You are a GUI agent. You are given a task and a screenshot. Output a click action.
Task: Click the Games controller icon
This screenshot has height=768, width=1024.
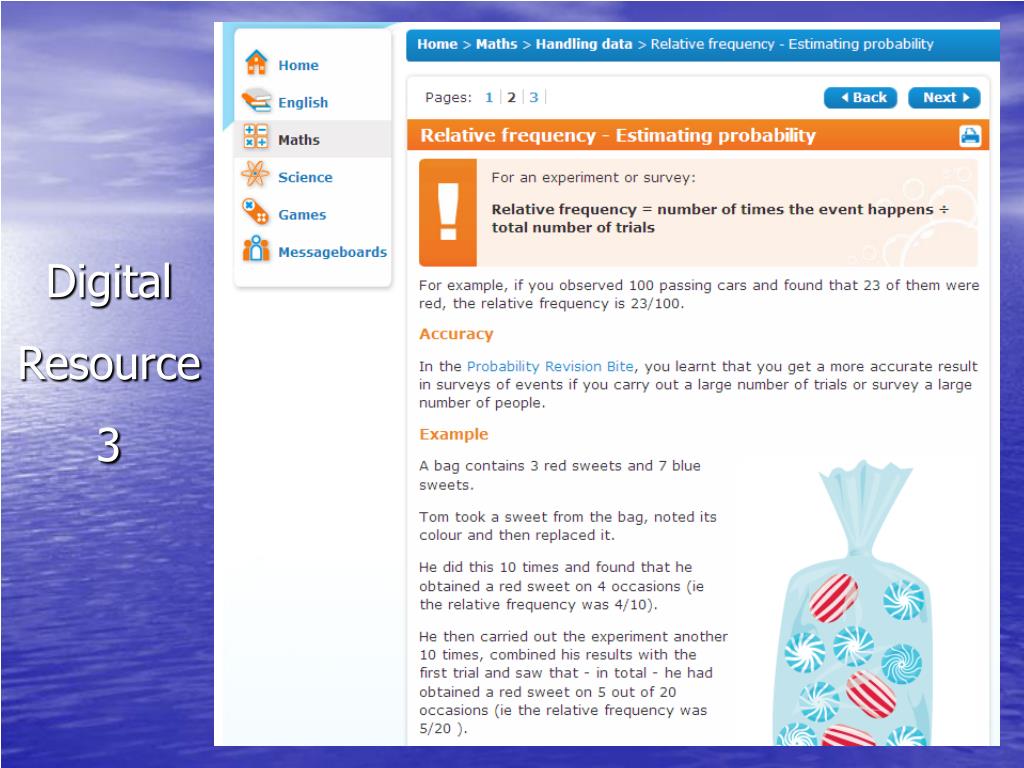pyautogui.click(x=255, y=212)
